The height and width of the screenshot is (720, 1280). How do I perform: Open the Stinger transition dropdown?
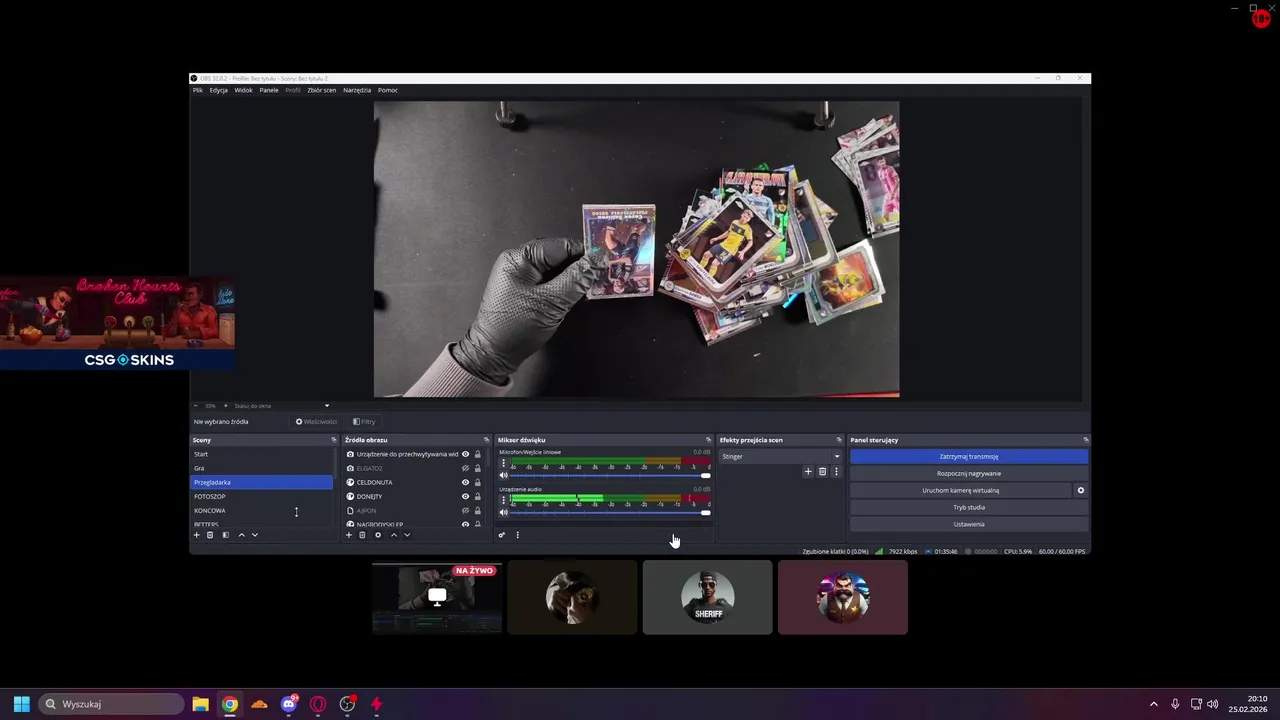781,456
